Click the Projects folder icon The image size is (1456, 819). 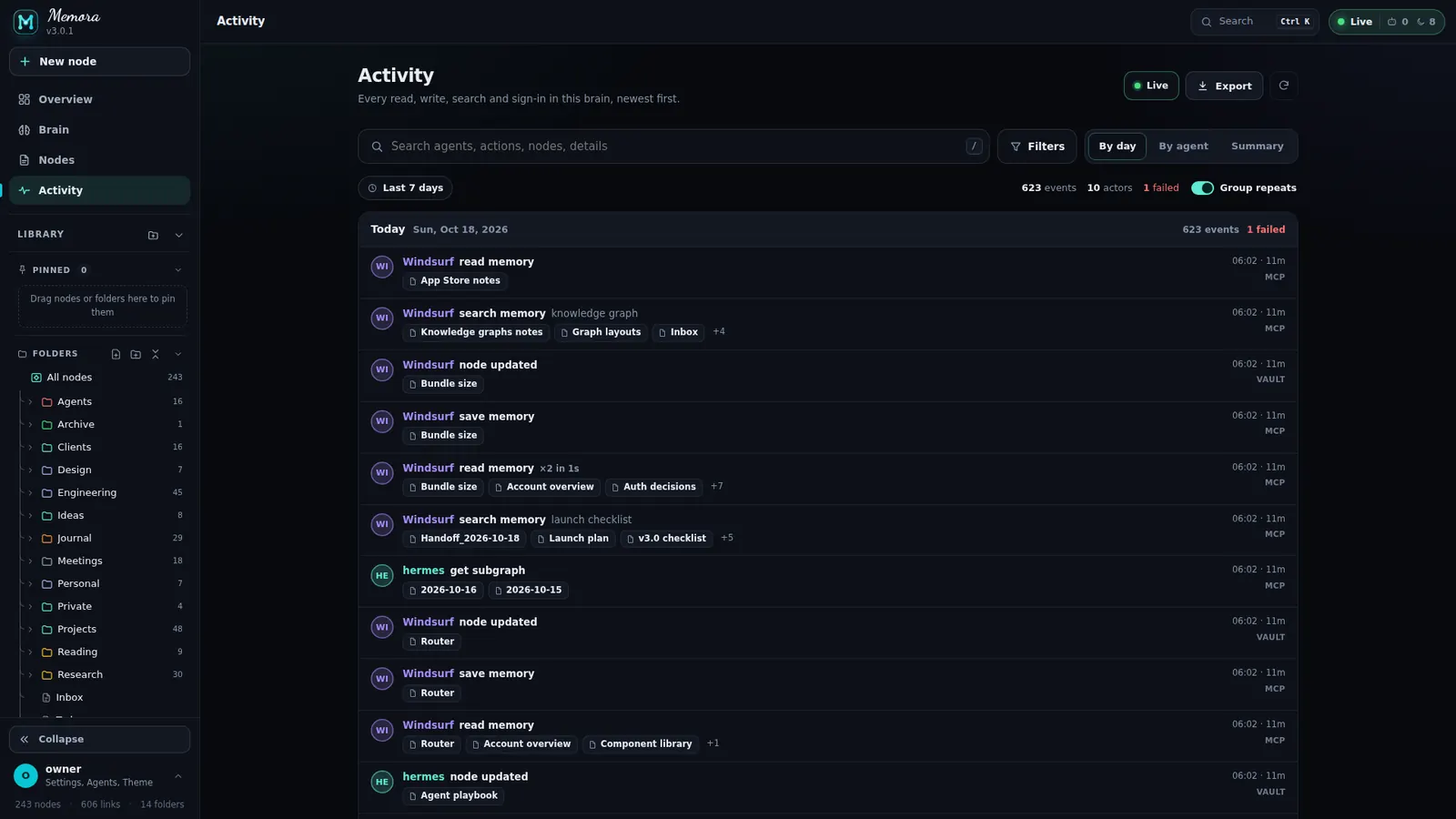[x=47, y=629]
